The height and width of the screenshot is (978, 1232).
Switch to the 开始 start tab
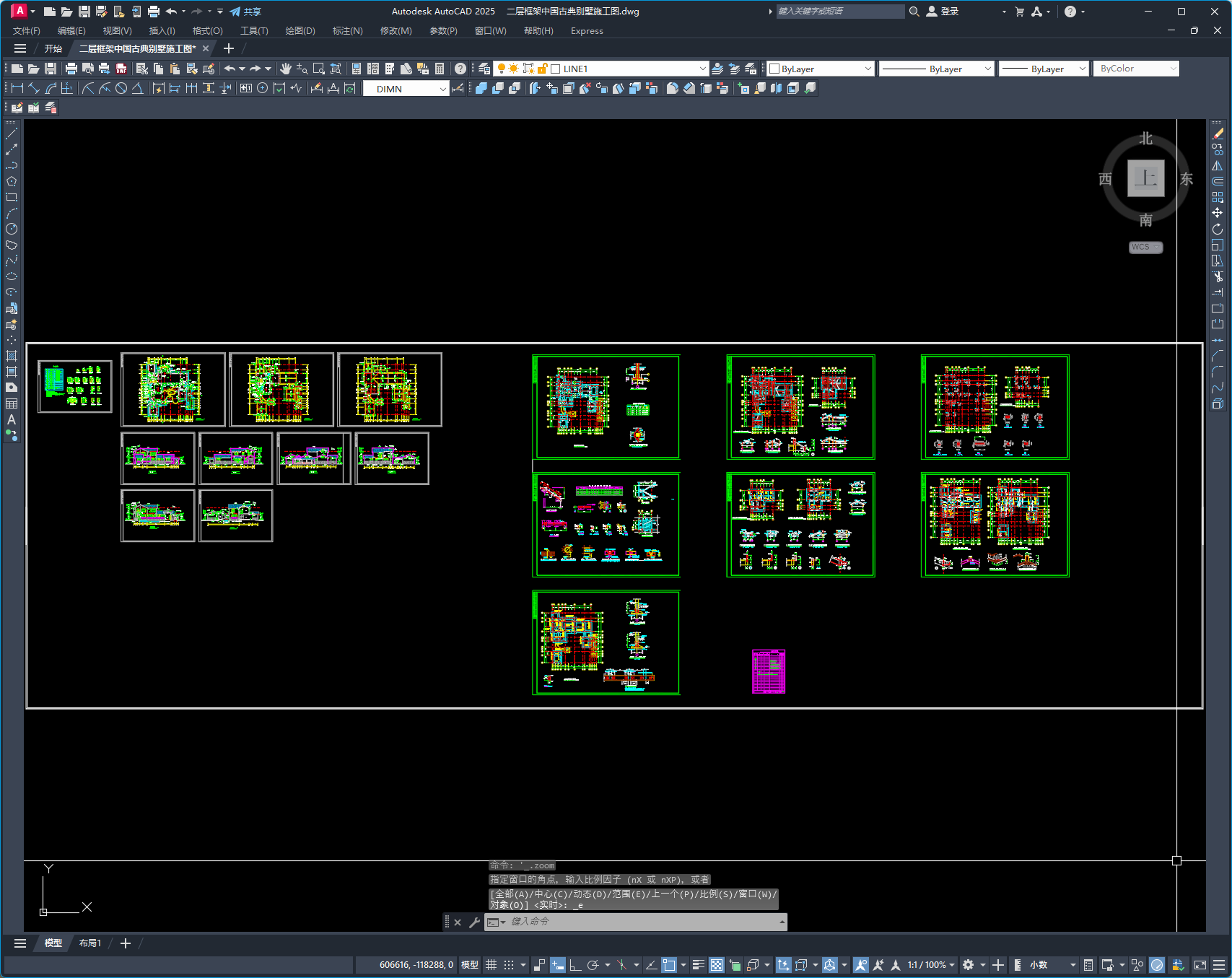(x=53, y=48)
